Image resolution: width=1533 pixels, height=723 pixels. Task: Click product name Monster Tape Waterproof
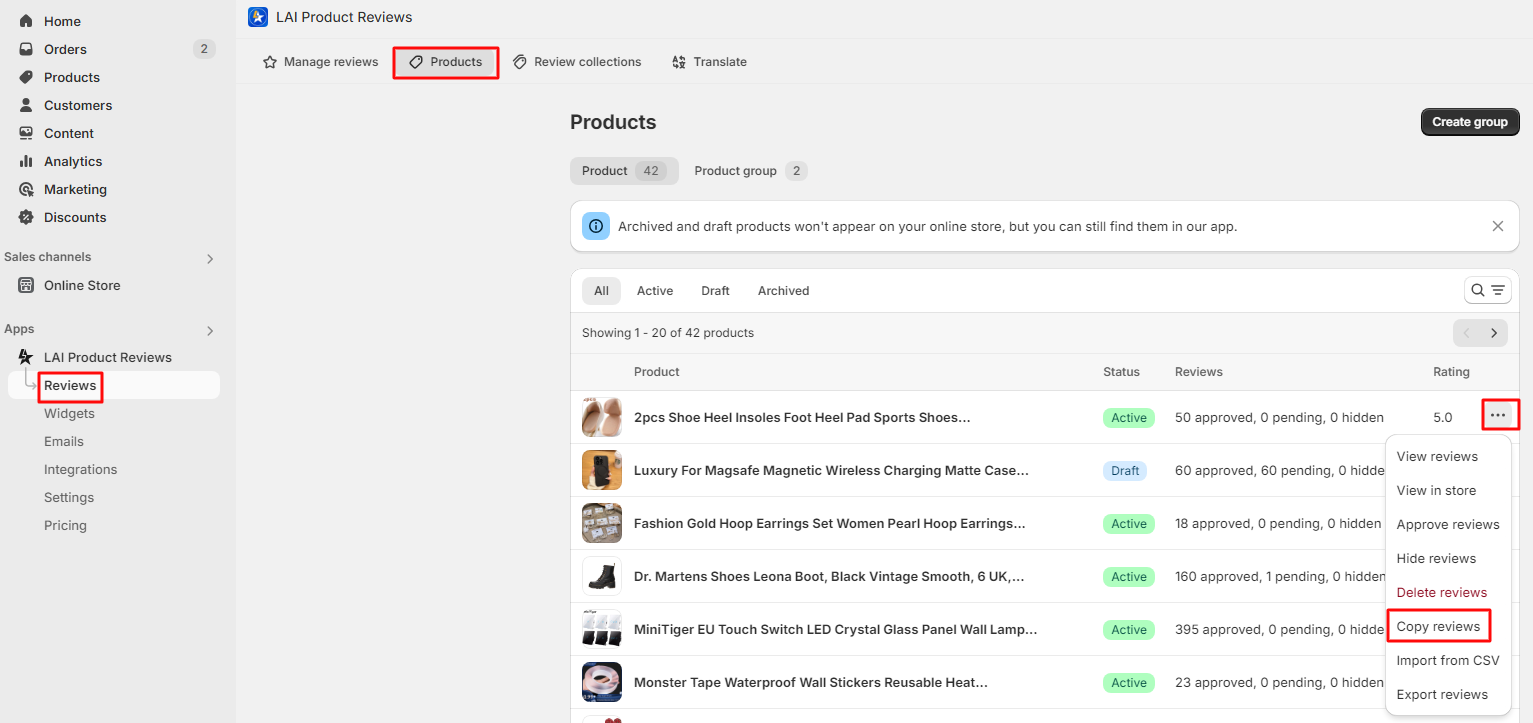click(811, 682)
